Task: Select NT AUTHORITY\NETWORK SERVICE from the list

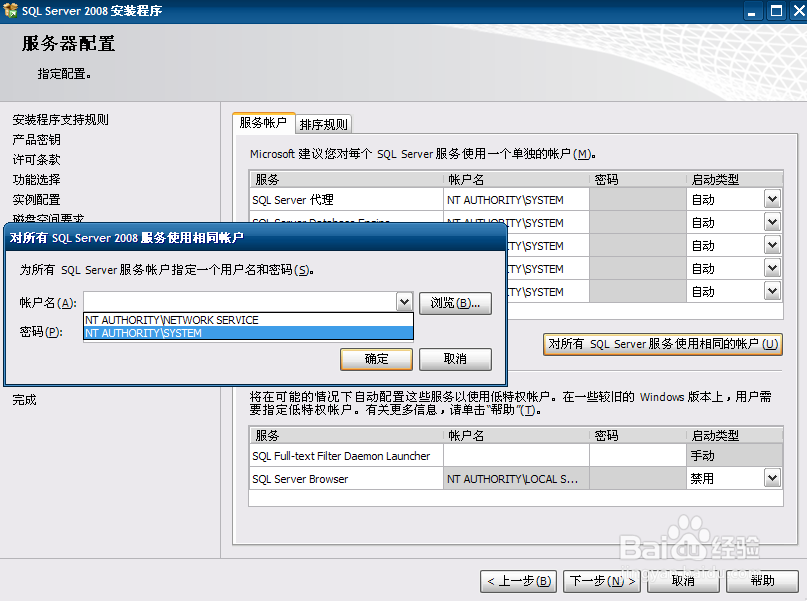Action: tap(248, 320)
